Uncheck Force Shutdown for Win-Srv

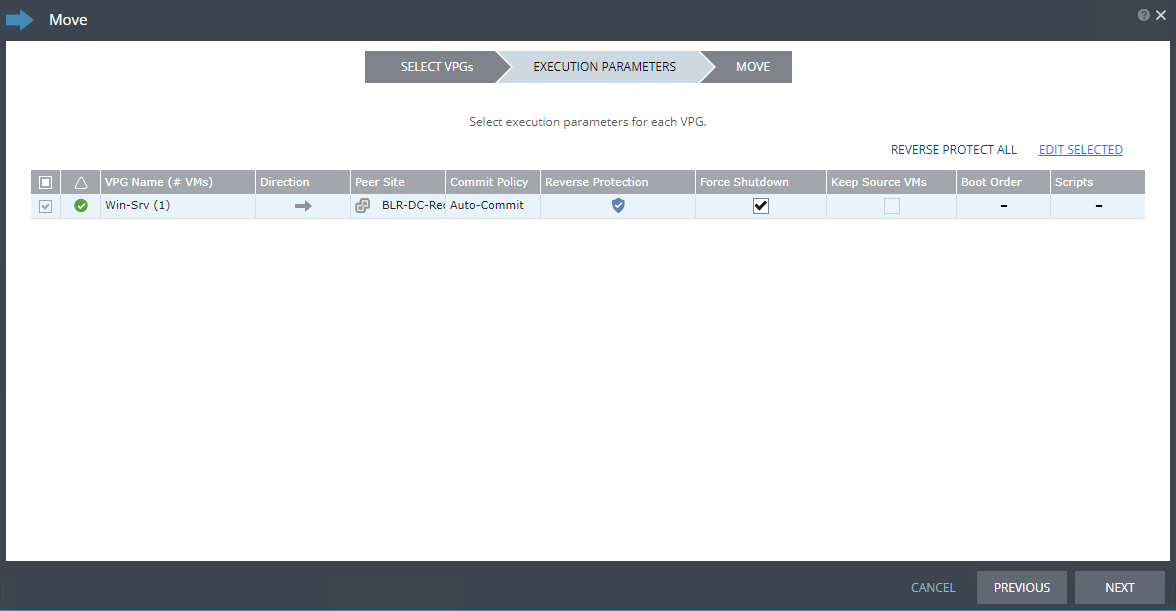tap(760, 206)
